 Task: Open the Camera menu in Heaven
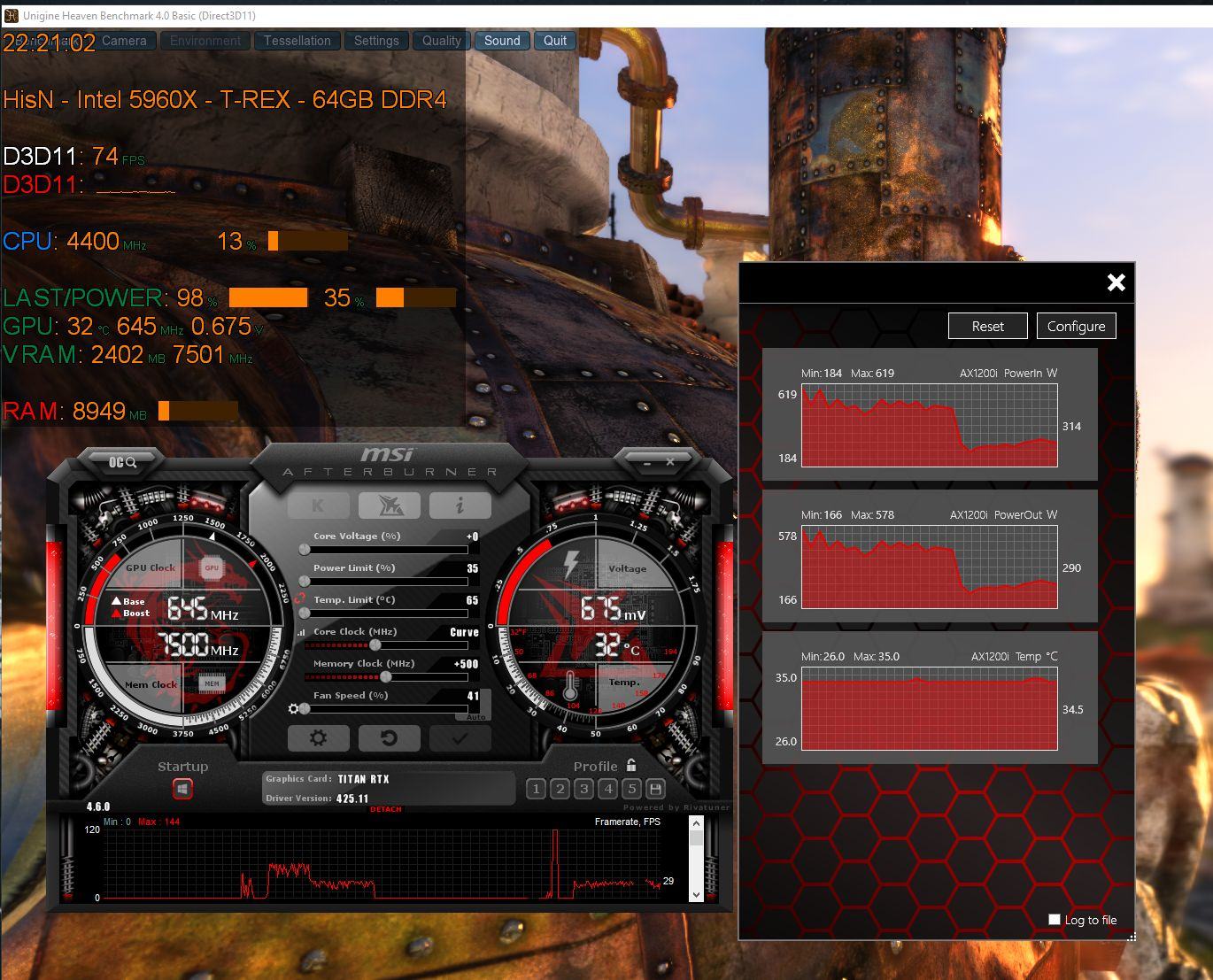[125, 41]
